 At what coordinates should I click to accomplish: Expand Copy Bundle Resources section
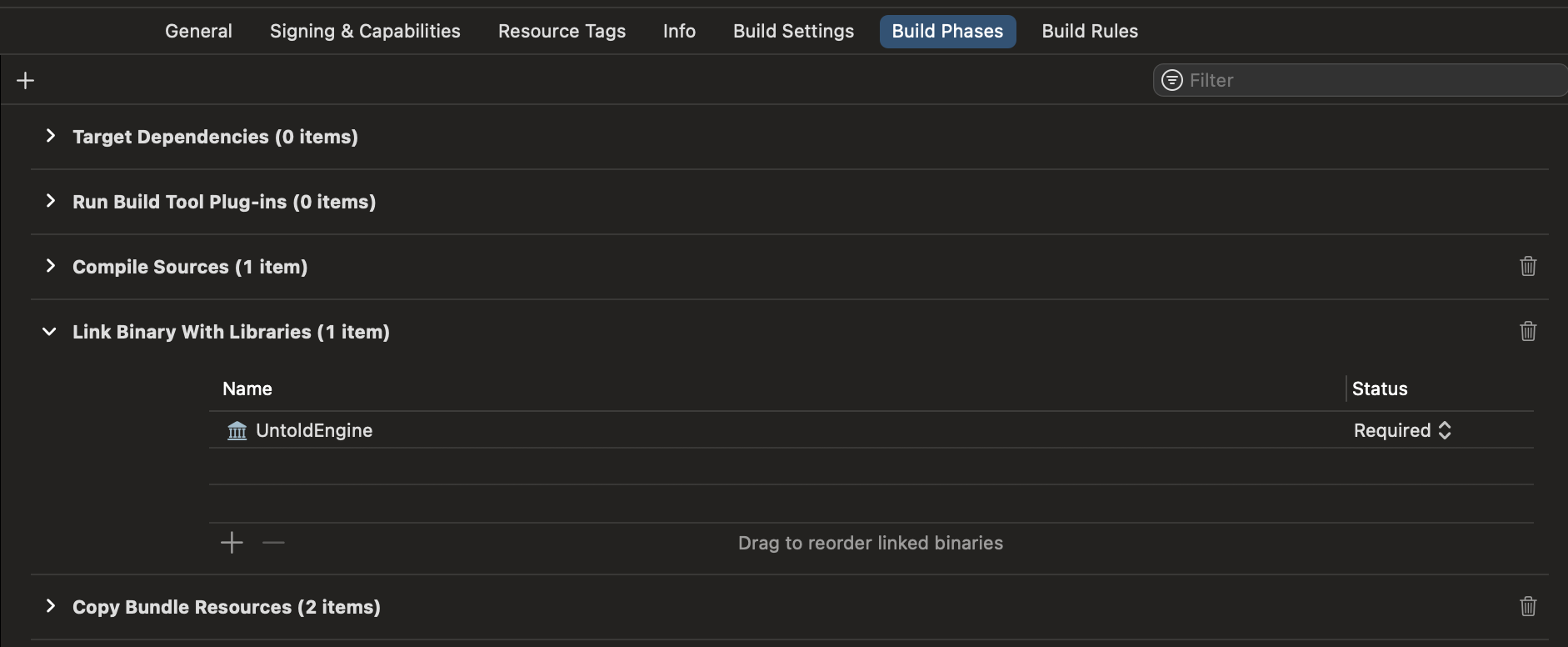coord(51,606)
